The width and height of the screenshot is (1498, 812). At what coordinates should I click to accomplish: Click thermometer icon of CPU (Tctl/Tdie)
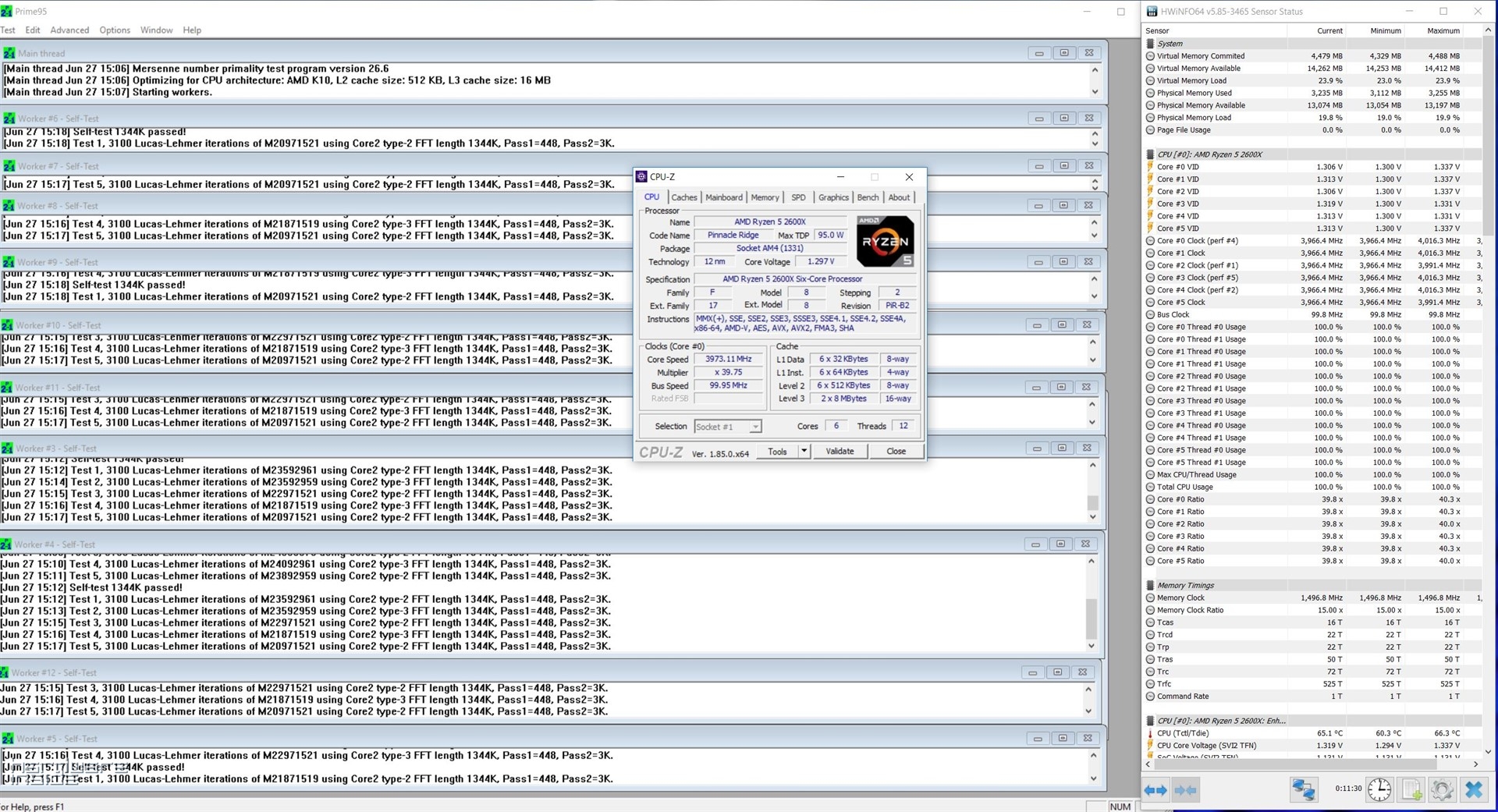pos(1150,733)
